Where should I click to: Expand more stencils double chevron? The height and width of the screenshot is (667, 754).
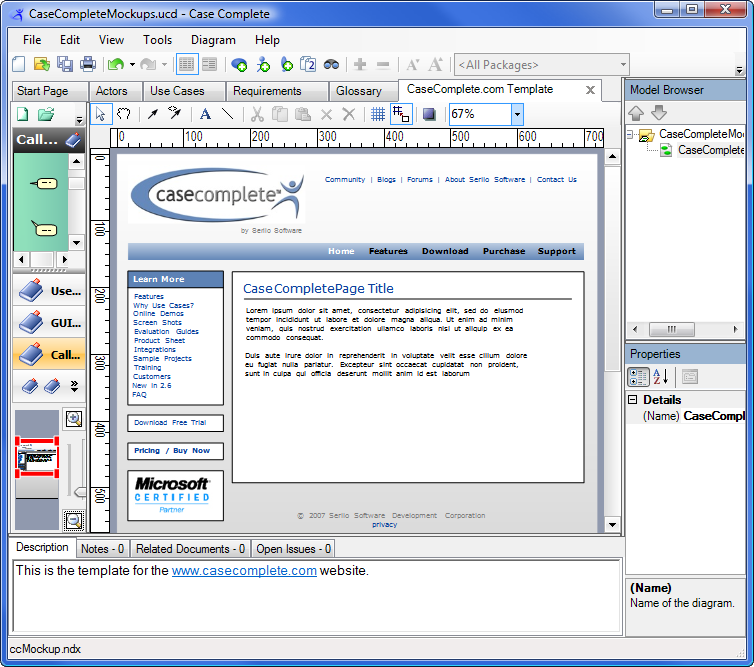[74, 386]
